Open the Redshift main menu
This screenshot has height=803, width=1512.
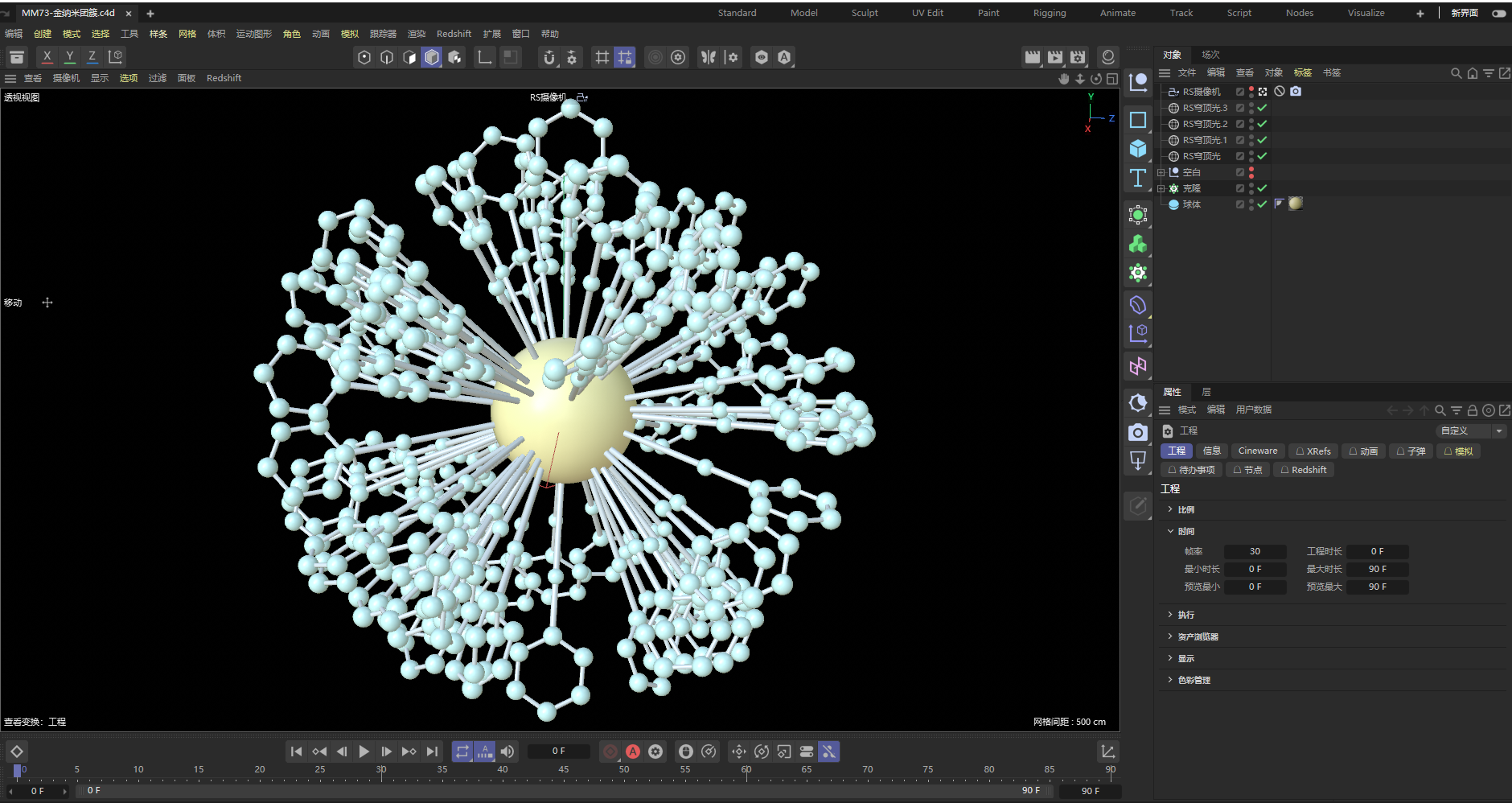(454, 34)
